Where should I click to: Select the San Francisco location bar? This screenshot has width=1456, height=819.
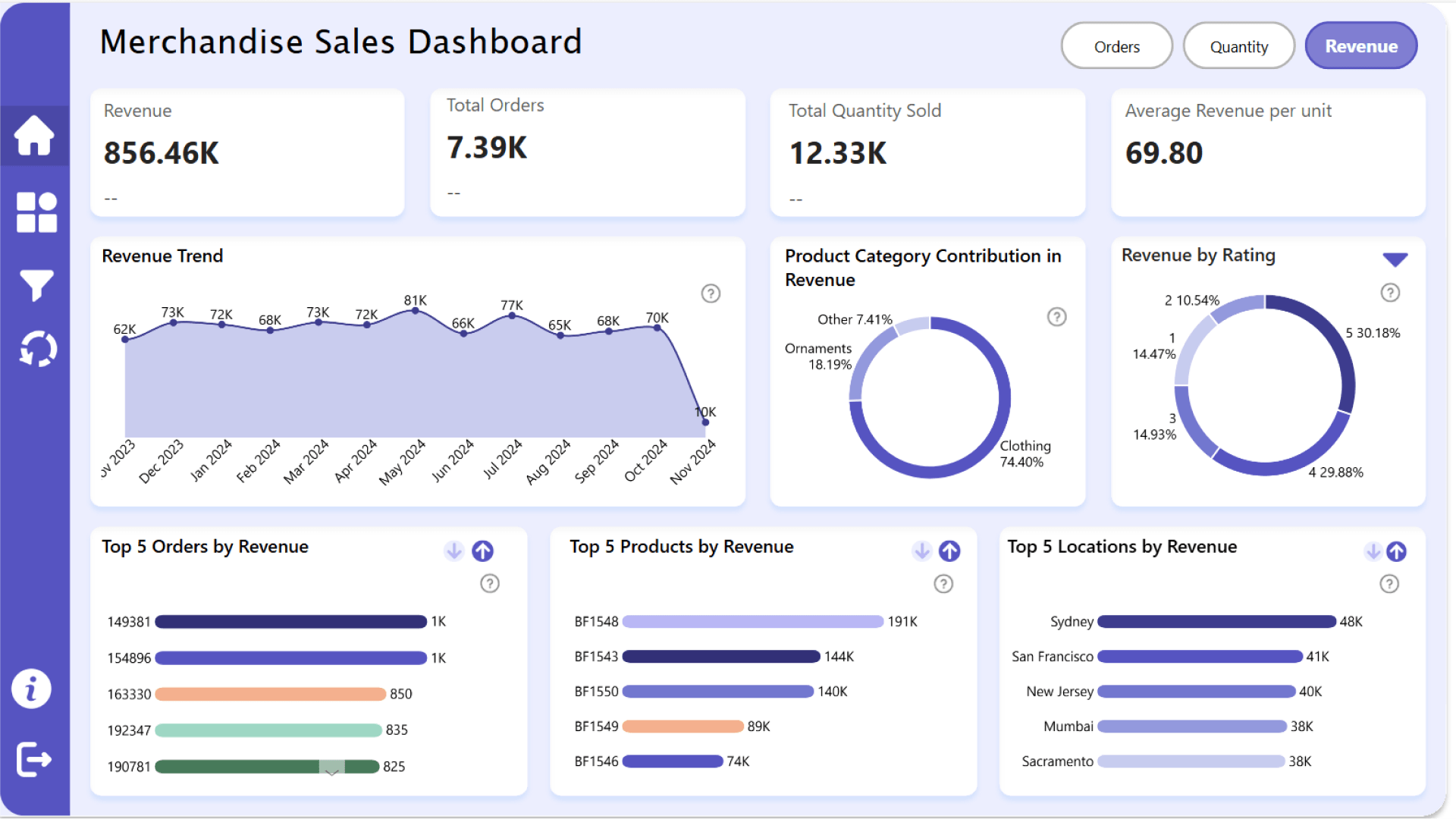[x=1200, y=657]
